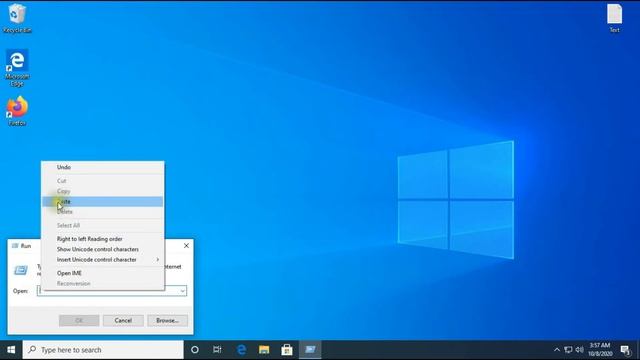Click the taskbar clock showing 3:57 AM
640x360 pixels.
(600, 350)
